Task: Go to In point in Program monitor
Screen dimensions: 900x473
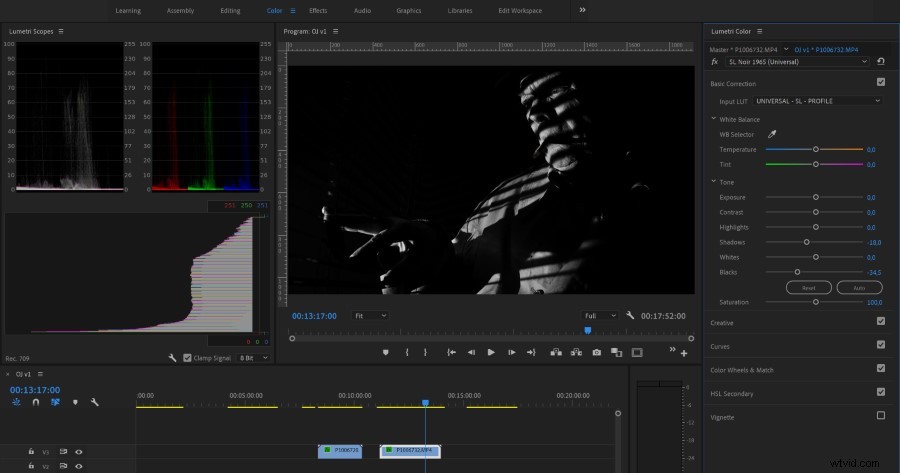Action: (x=452, y=352)
